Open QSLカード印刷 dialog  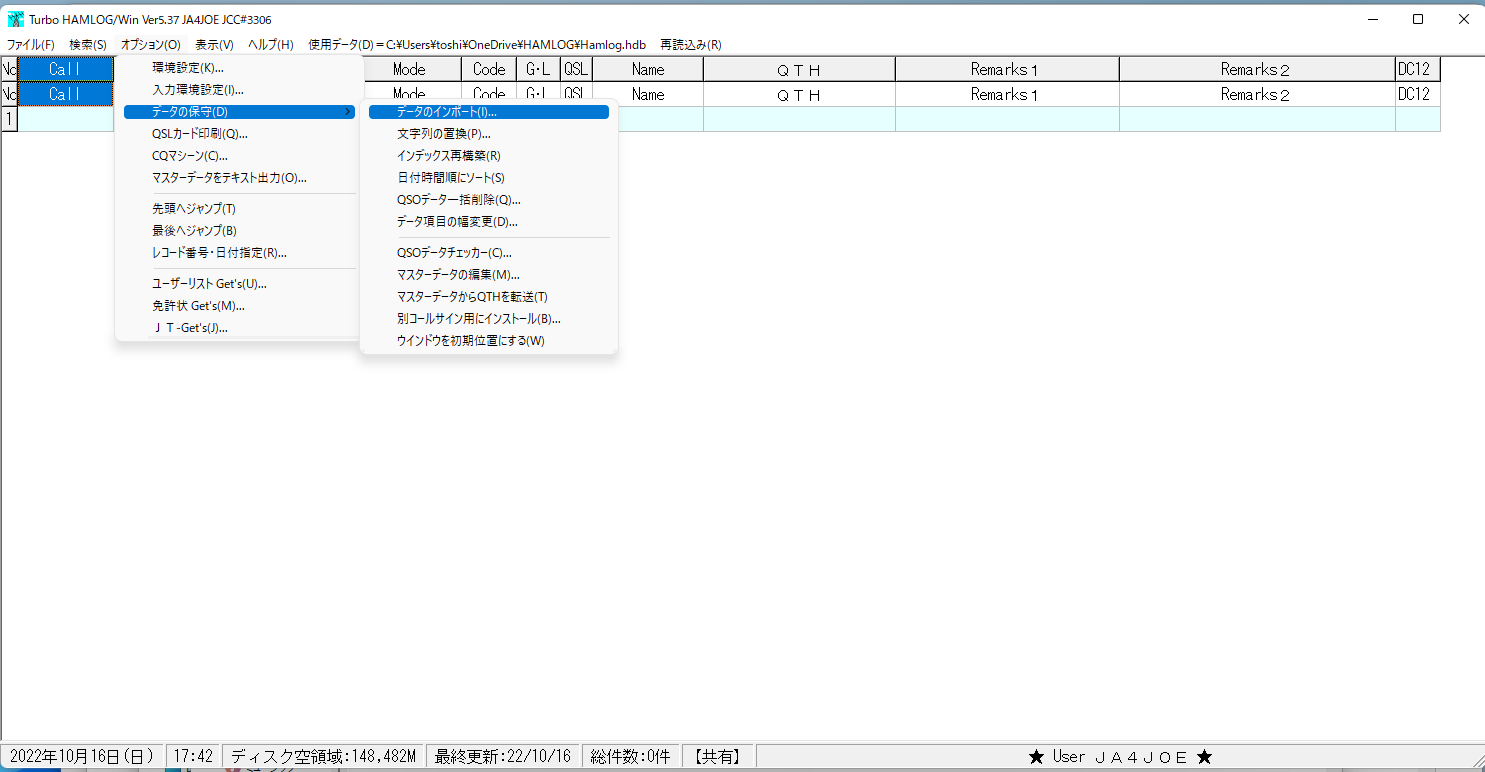click(x=200, y=133)
